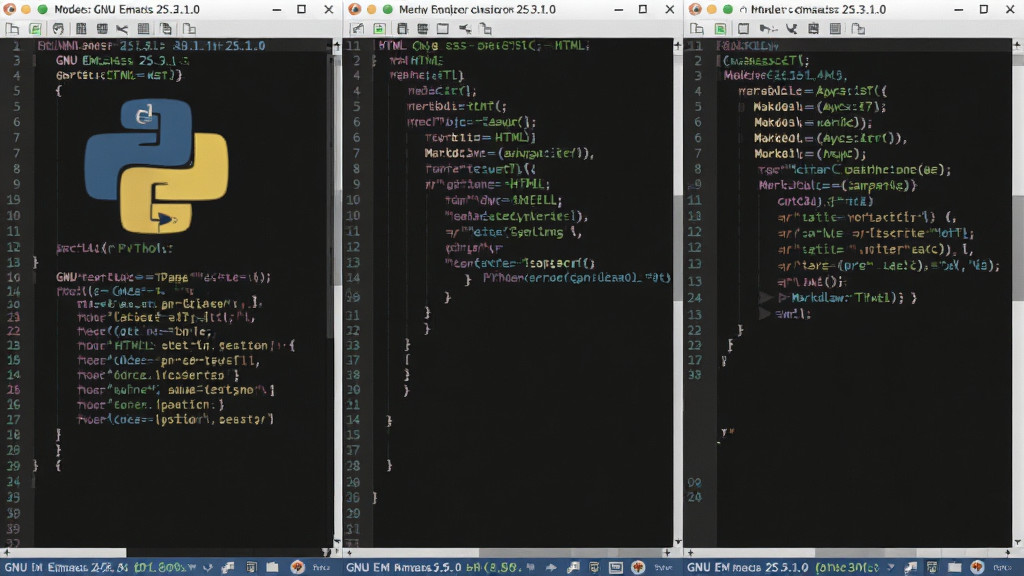
Task: Click the Python logo image in left window
Action: tap(157, 166)
